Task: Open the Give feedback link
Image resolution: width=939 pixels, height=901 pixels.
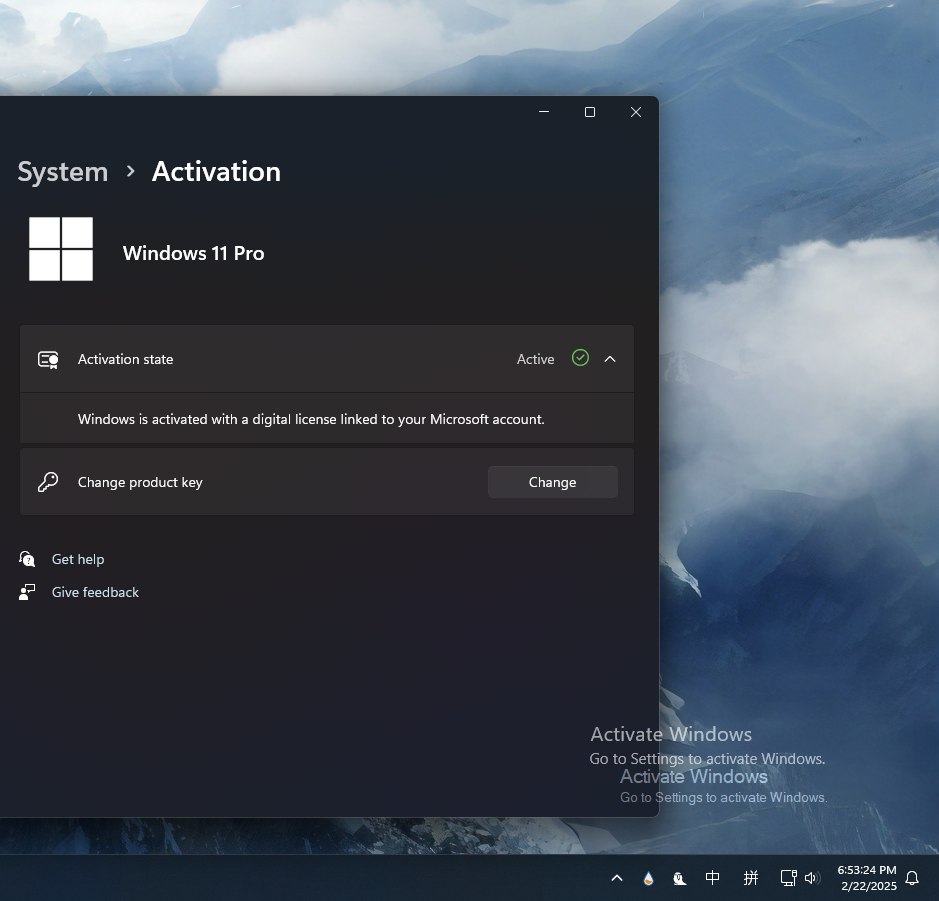Action: [95, 592]
